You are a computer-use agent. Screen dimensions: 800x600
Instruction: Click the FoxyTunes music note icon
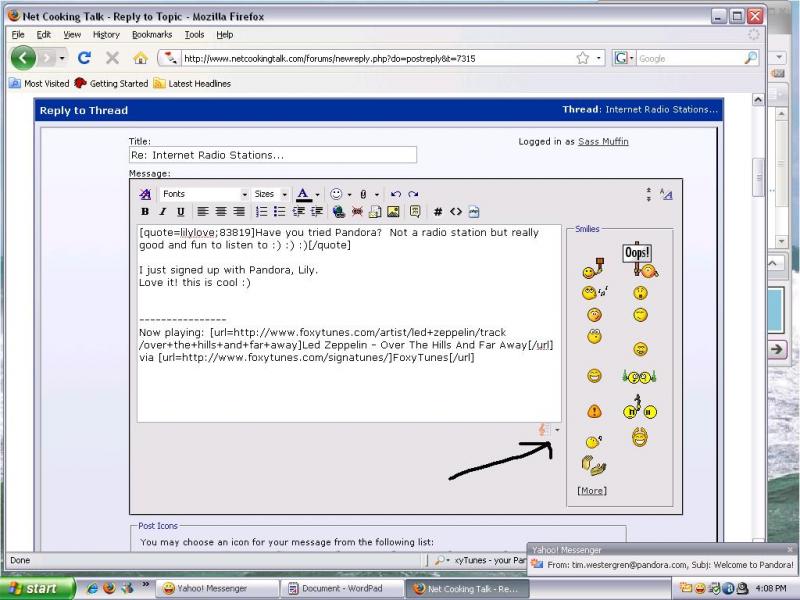click(x=543, y=430)
